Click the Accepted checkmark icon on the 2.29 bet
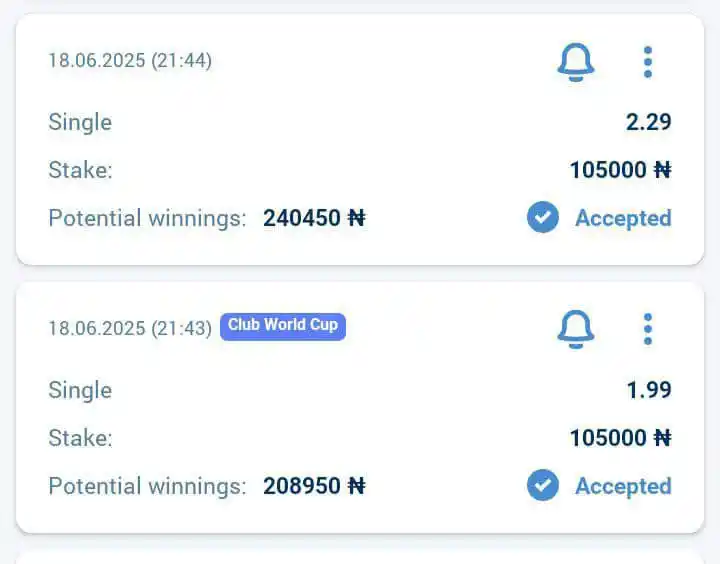The height and width of the screenshot is (564, 720). pyautogui.click(x=543, y=217)
